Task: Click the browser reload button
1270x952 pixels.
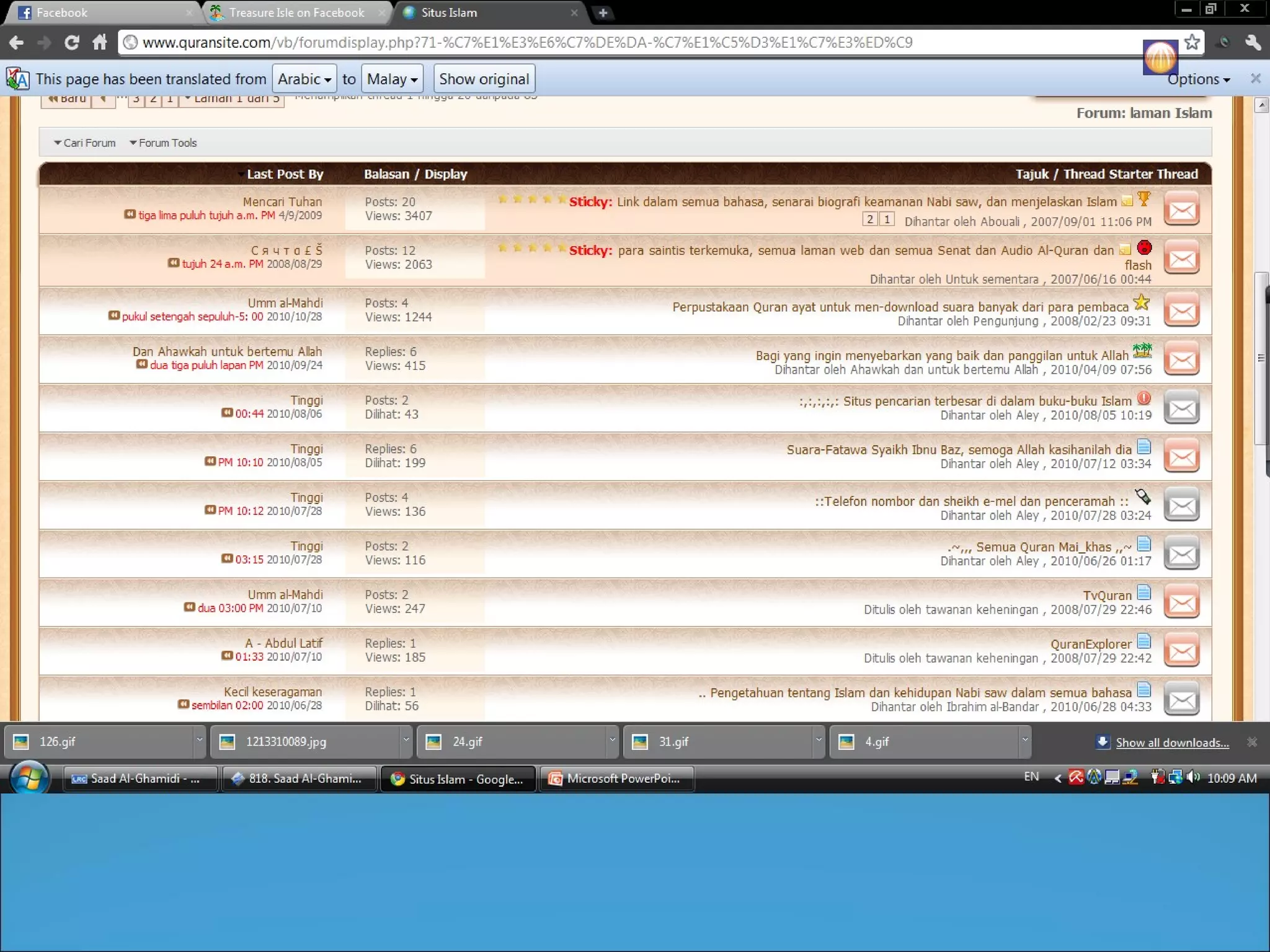Action: (72, 42)
